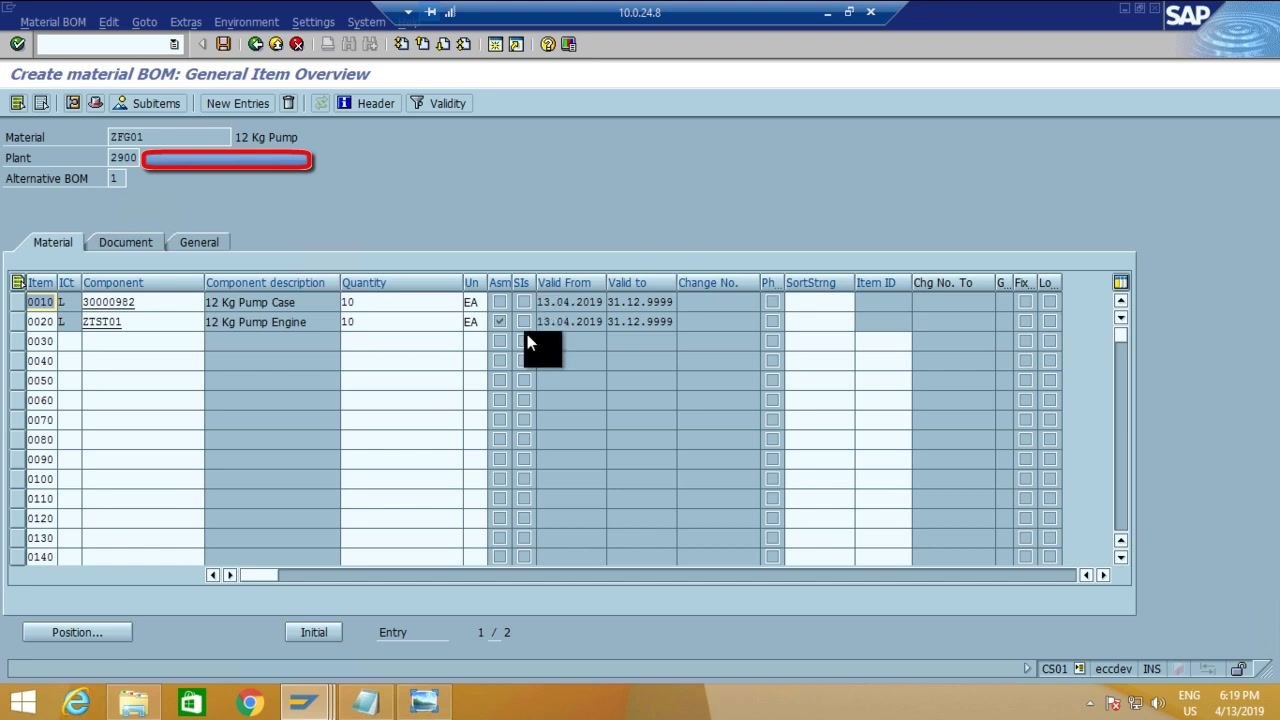Click the Delete trash can icon
Image resolution: width=1280 pixels, height=720 pixels.
(x=289, y=103)
